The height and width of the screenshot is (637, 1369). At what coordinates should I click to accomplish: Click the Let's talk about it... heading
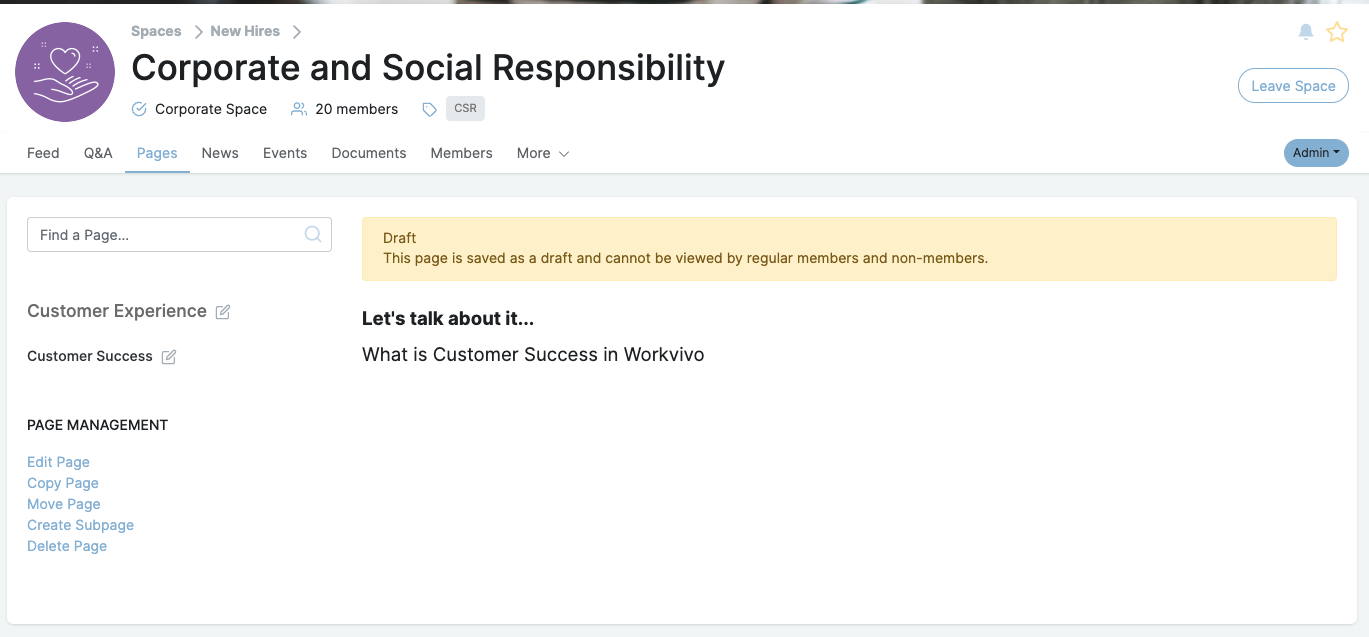tap(448, 319)
